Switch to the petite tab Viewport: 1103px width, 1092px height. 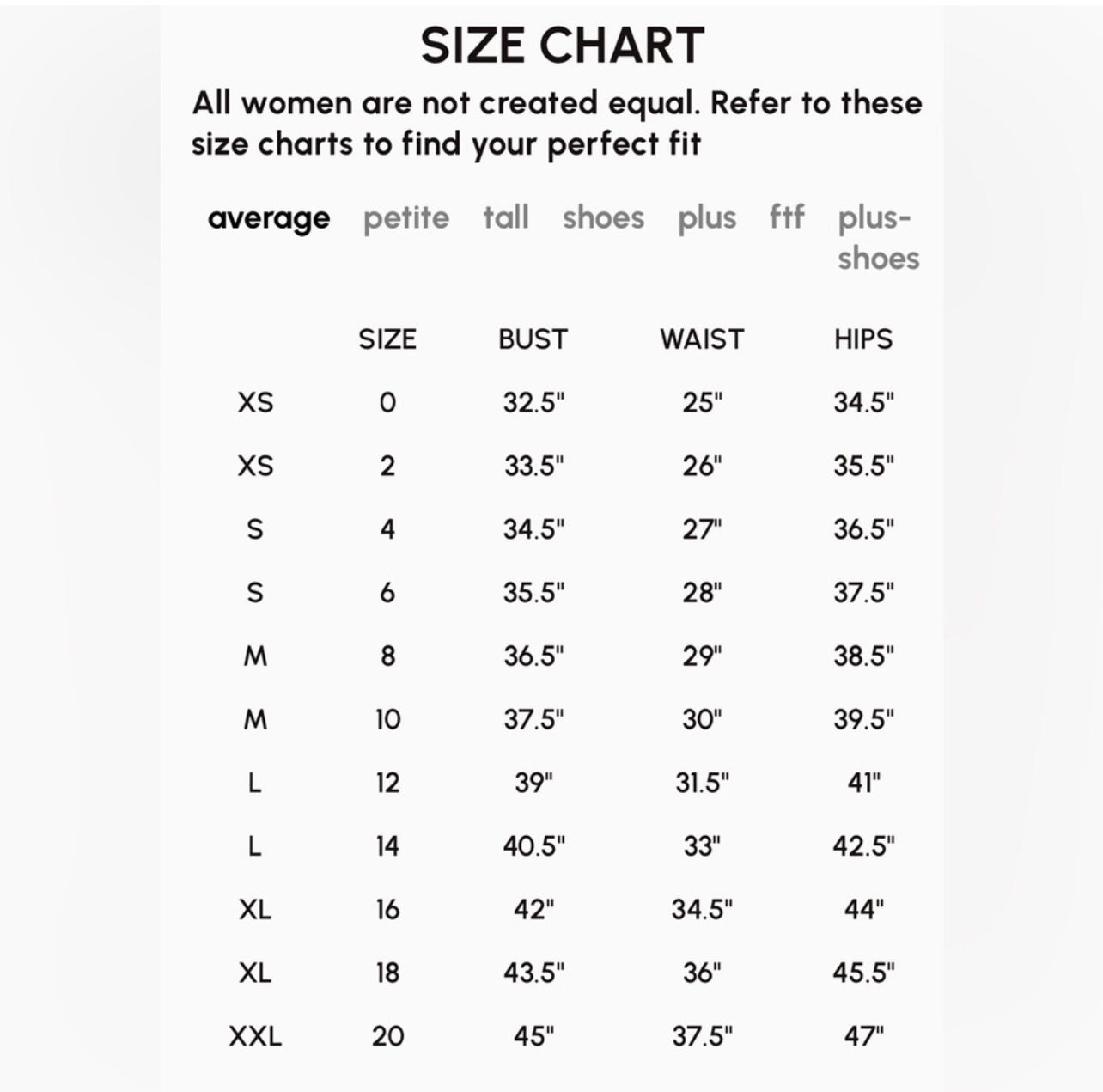point(405,218)
